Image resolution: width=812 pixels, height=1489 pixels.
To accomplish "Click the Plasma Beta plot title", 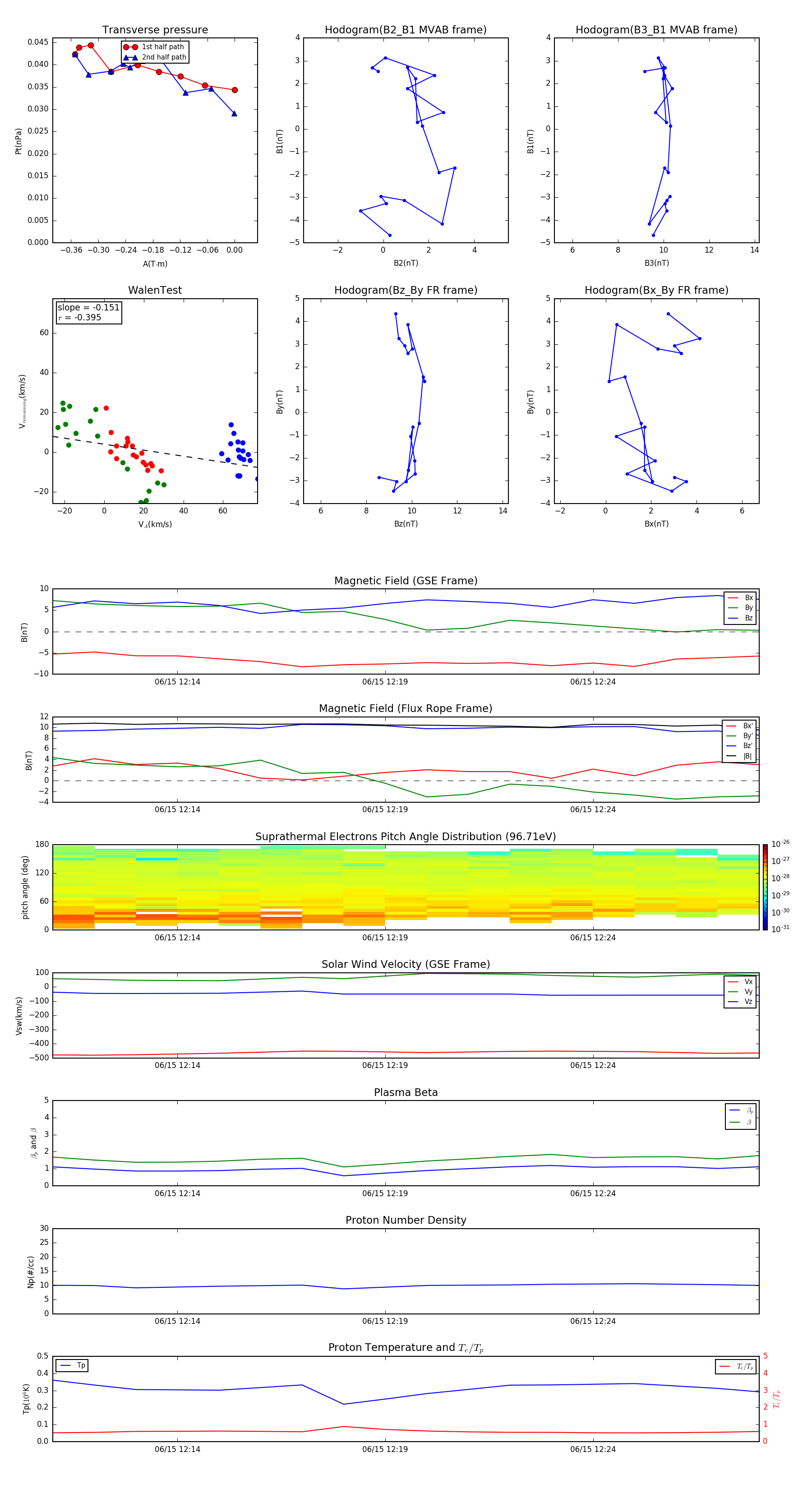I will (406, 1092).
